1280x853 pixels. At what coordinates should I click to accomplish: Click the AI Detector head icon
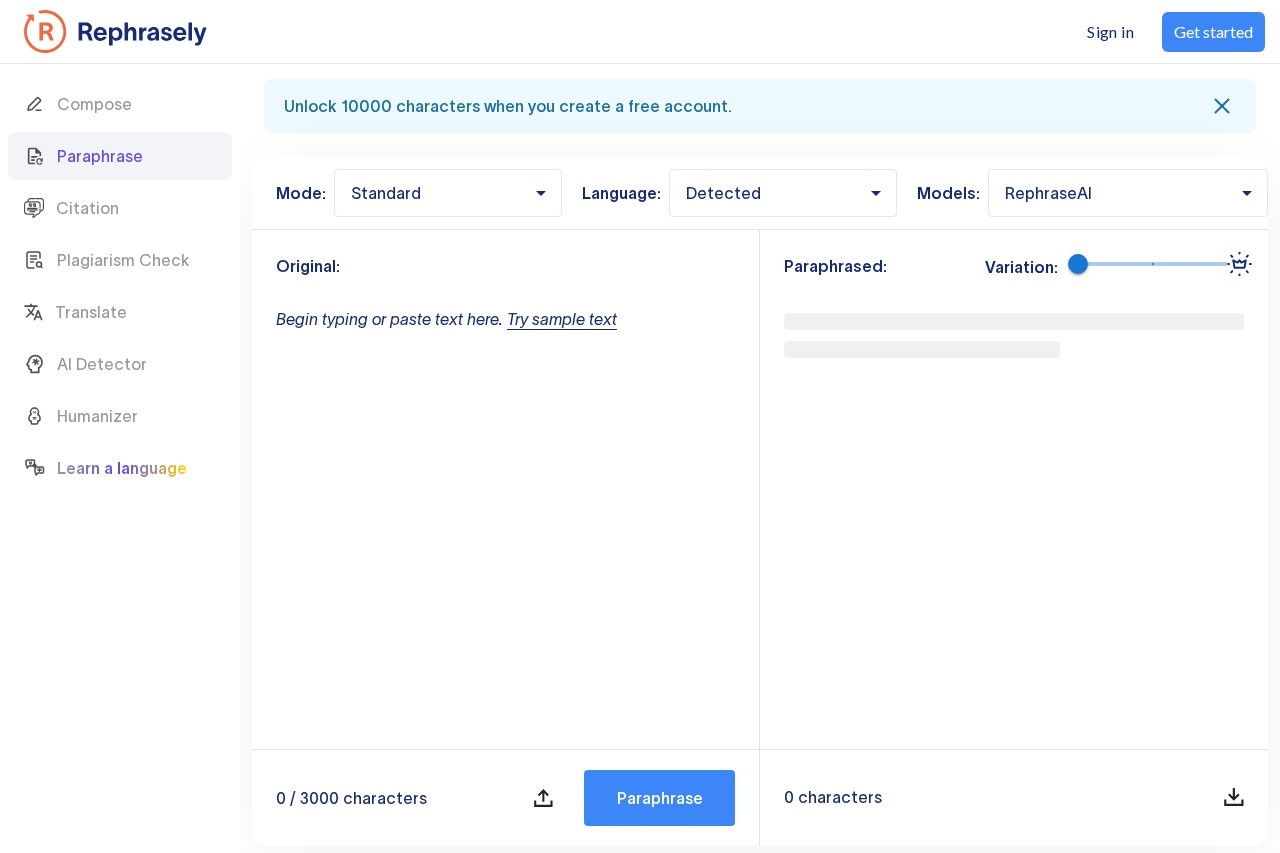(35, 364)
